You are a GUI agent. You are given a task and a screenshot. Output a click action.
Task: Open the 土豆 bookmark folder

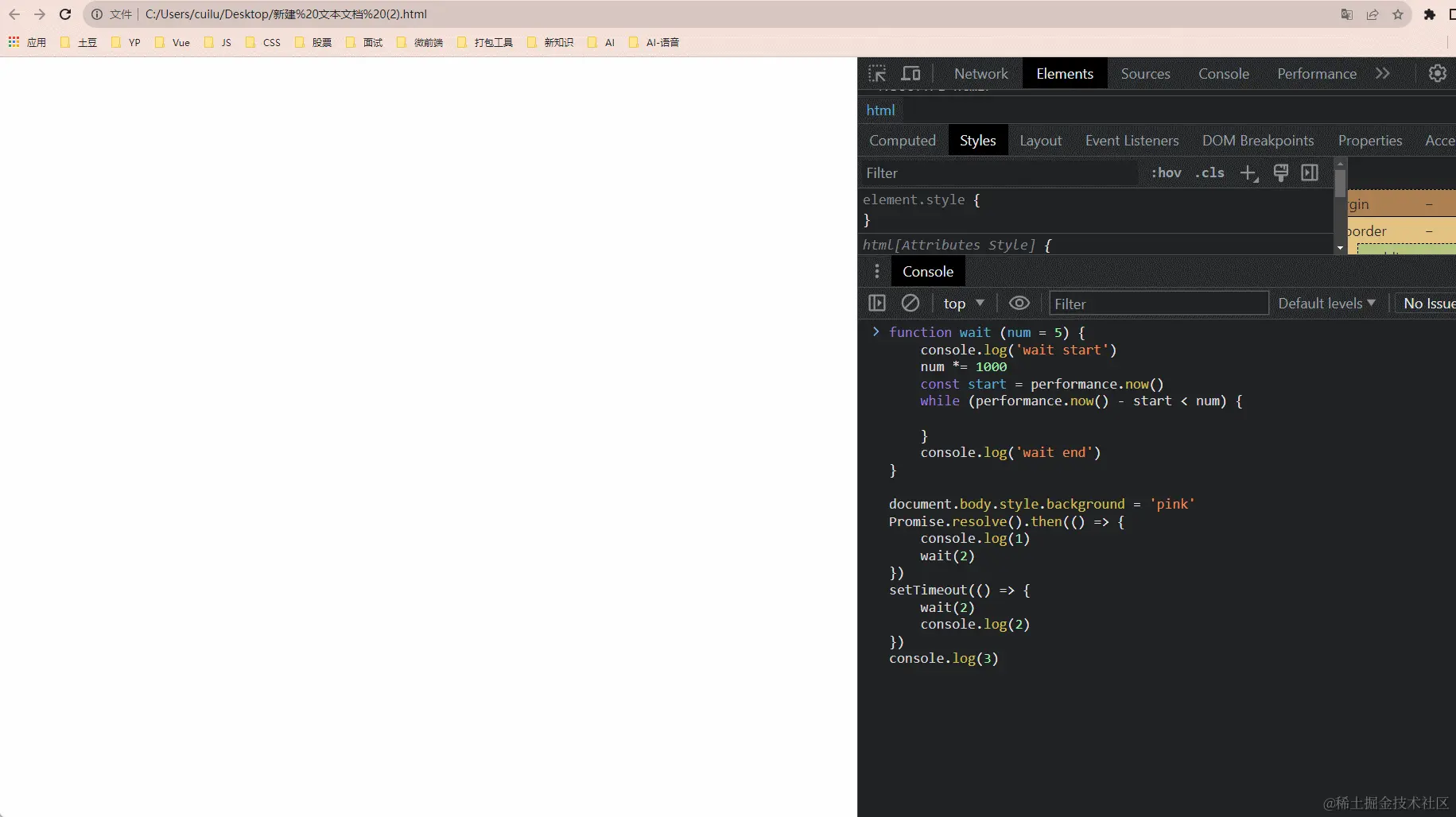point(80,42)
